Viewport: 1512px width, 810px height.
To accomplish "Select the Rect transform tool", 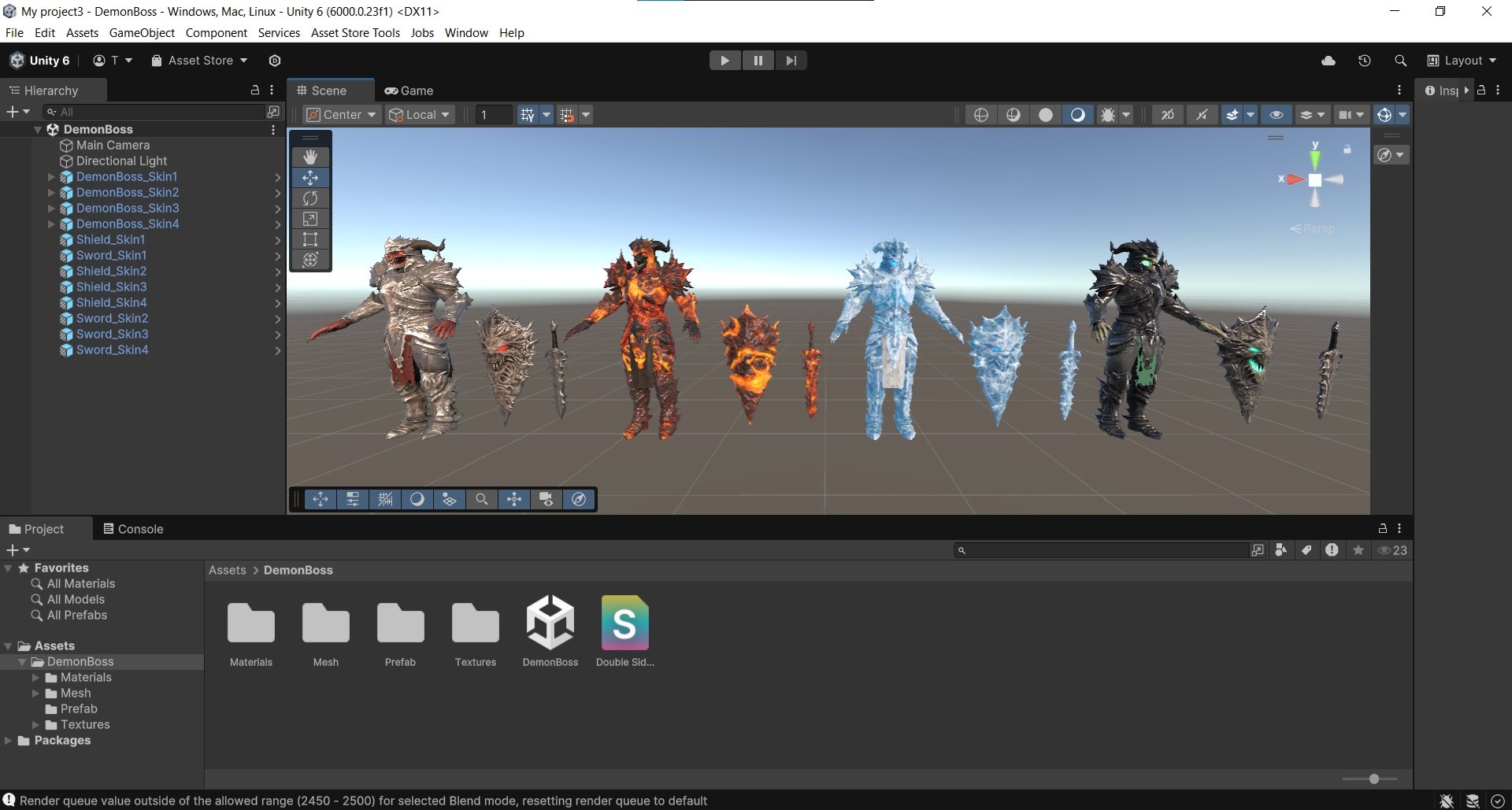I will [x=310, y=239].
